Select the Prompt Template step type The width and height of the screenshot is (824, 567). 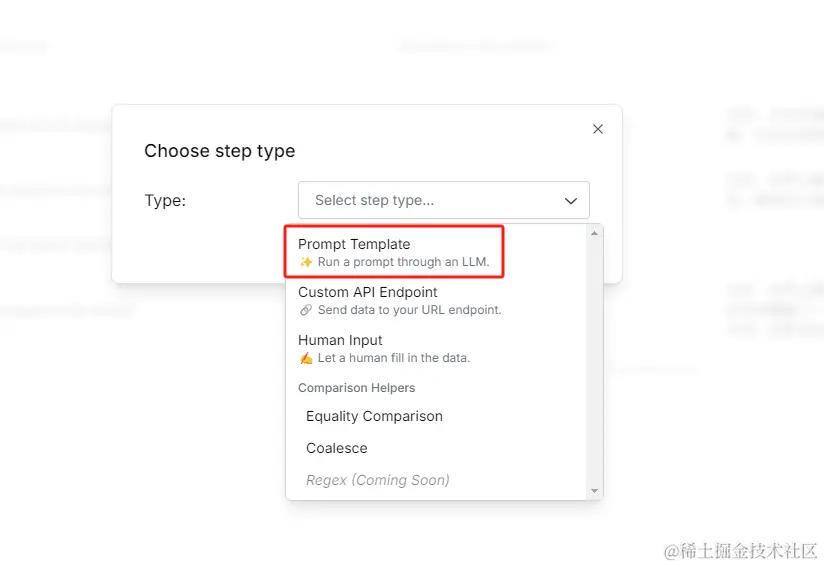394,252
